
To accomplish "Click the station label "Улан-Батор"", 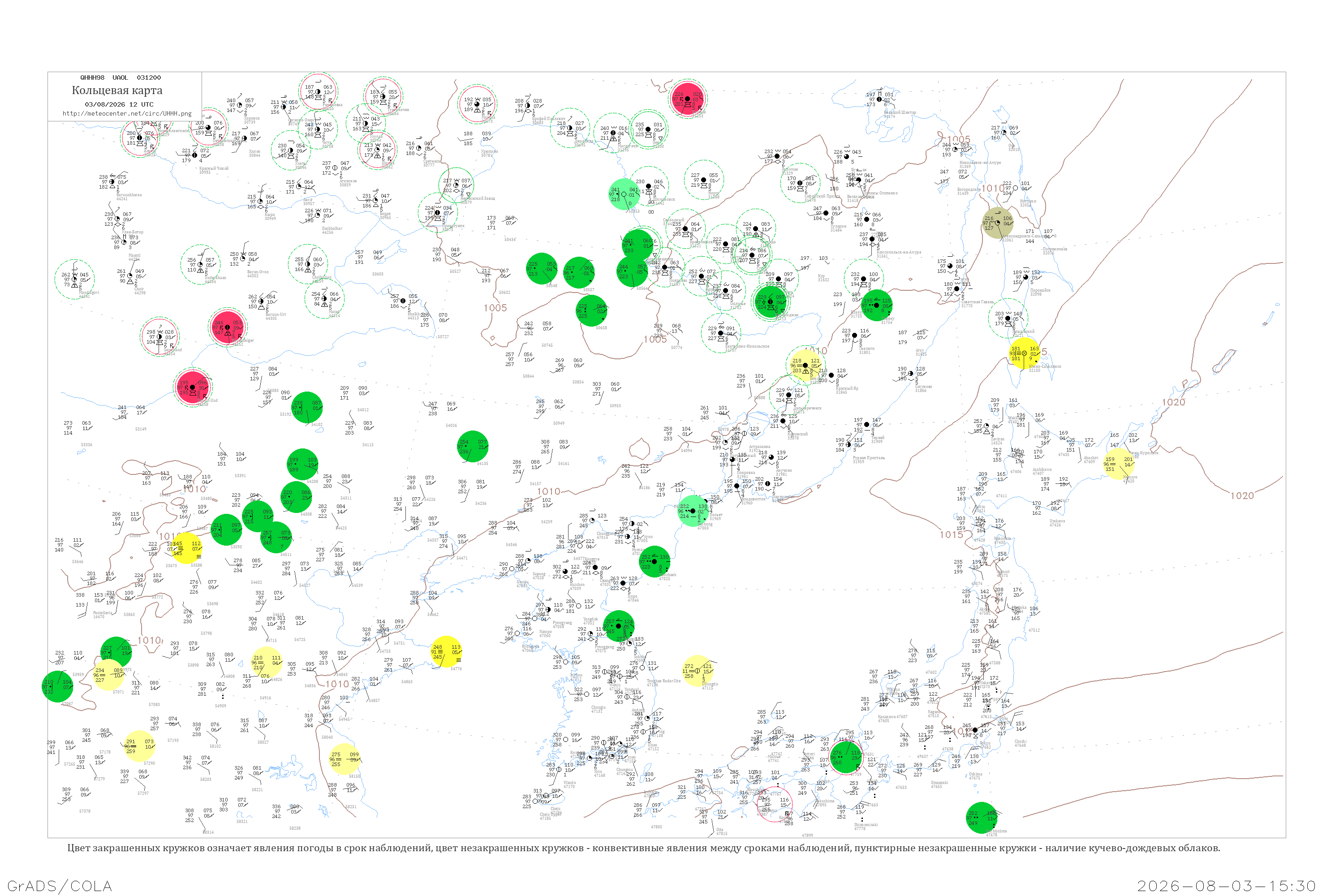I will click(x=133, y=233).
